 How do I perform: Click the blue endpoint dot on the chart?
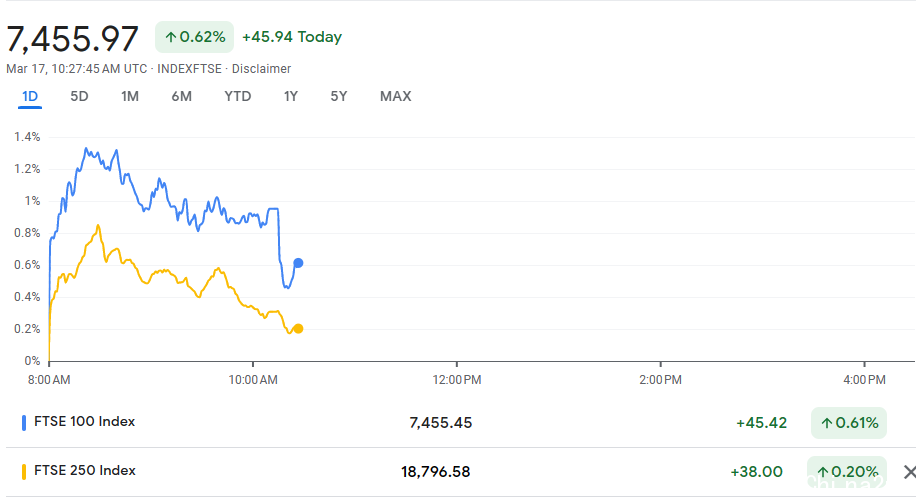tap(298, 263)
